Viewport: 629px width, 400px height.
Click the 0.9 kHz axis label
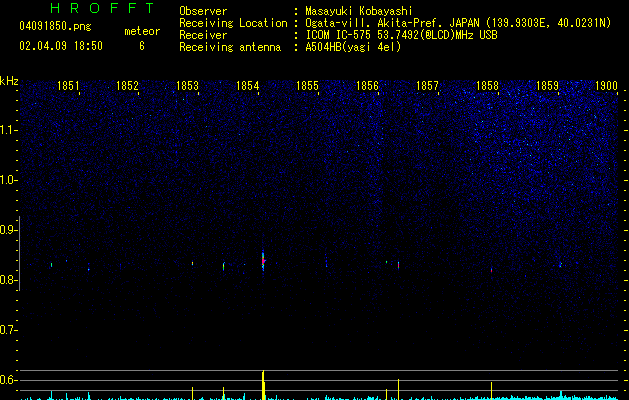tap(8, 230)
